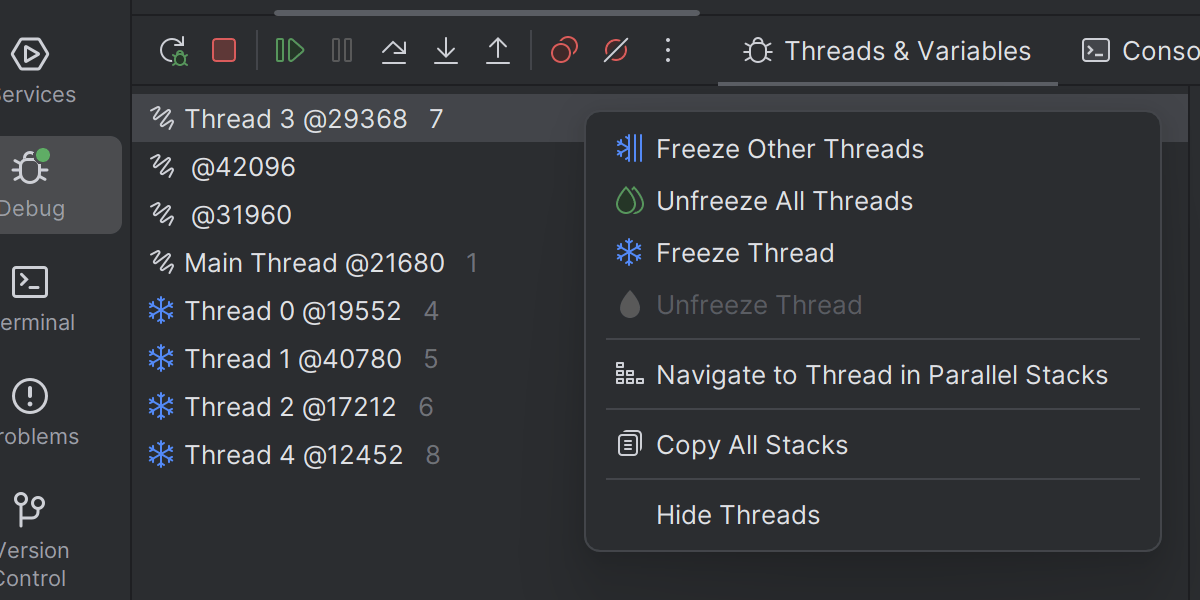
Task: Open the Terminal tool window
Action: tap(30, 296)
